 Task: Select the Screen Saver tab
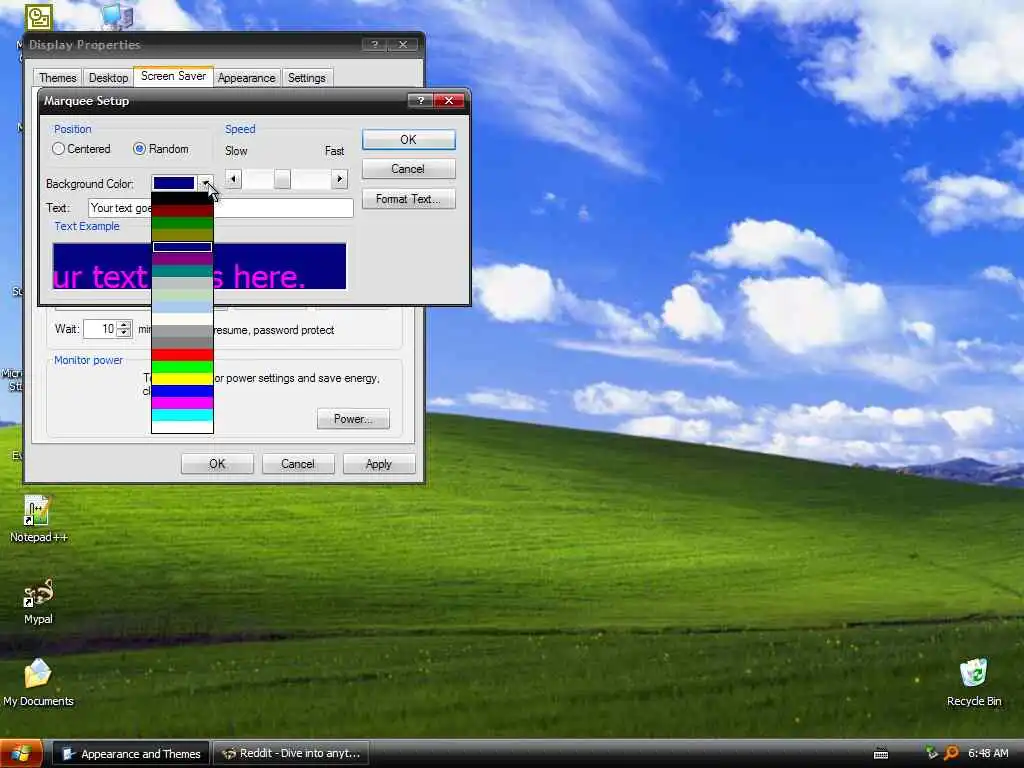coord(173,76)
